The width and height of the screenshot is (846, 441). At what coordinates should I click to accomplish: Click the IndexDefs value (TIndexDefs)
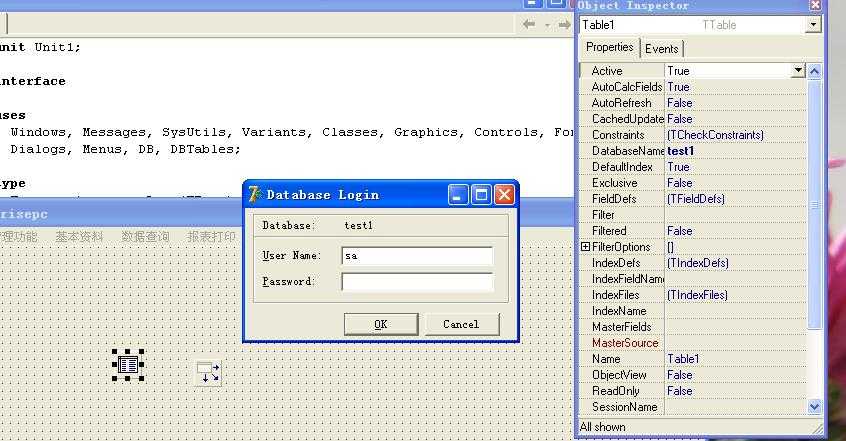(698, 263)
